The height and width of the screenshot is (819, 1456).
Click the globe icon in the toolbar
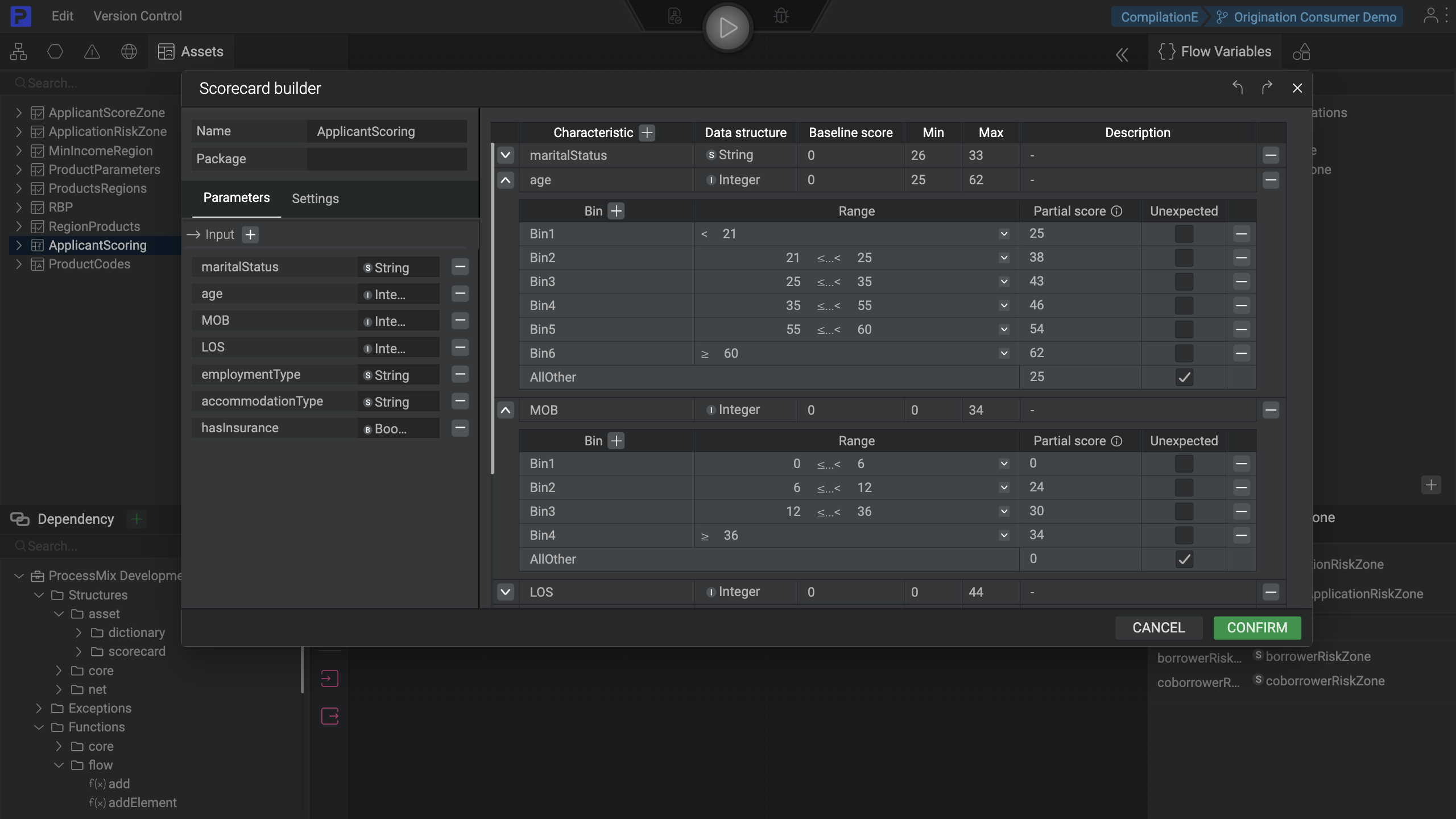tap(129, 52)
